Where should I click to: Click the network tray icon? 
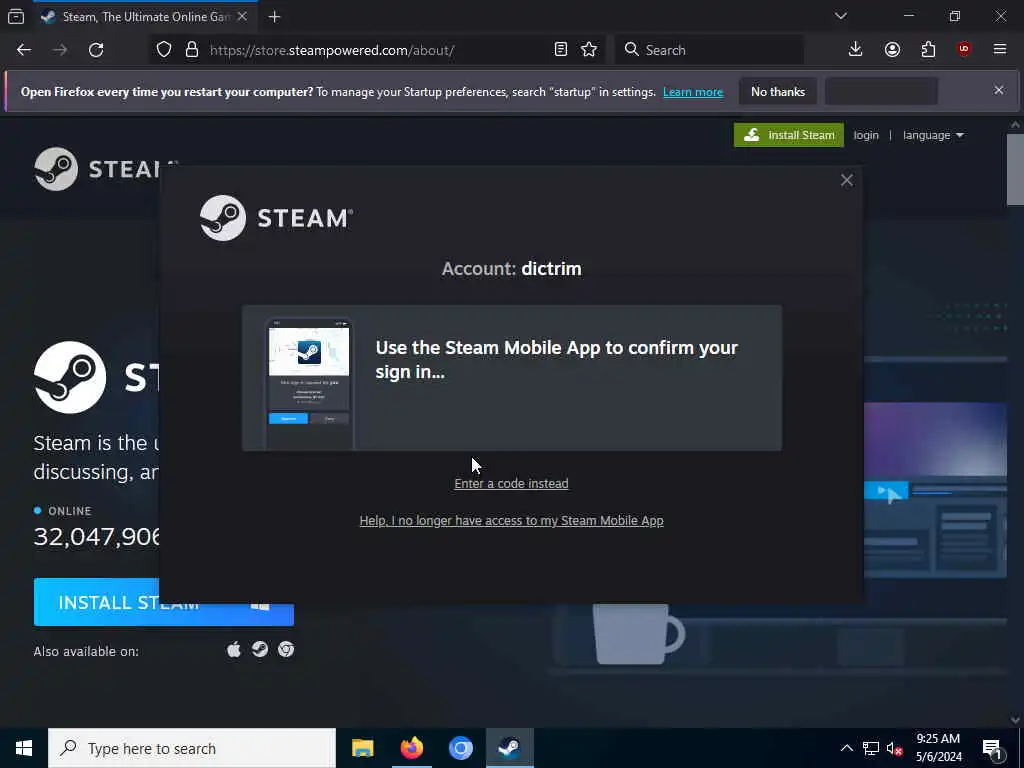[871, 748]
